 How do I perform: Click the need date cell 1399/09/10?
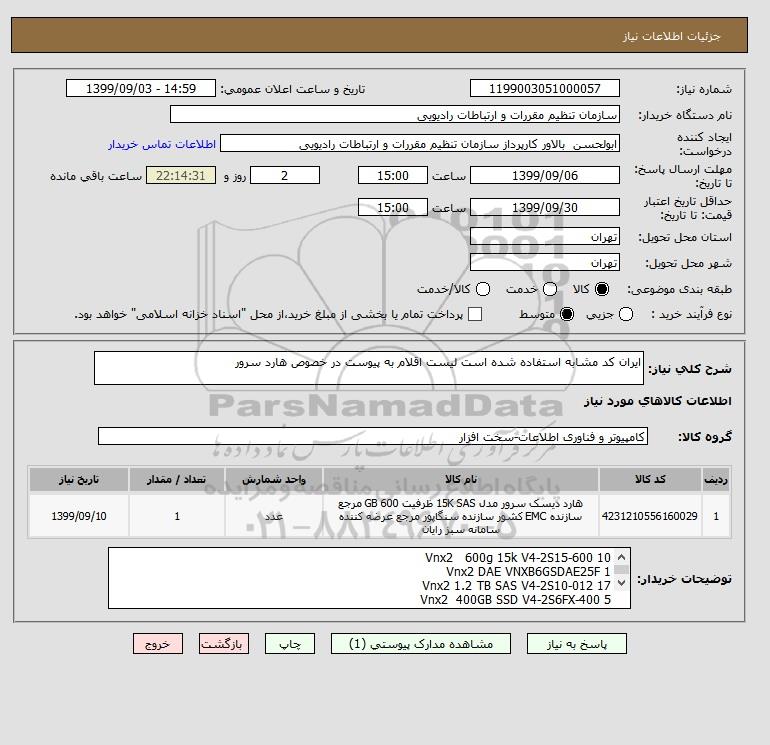coord(79,516)
